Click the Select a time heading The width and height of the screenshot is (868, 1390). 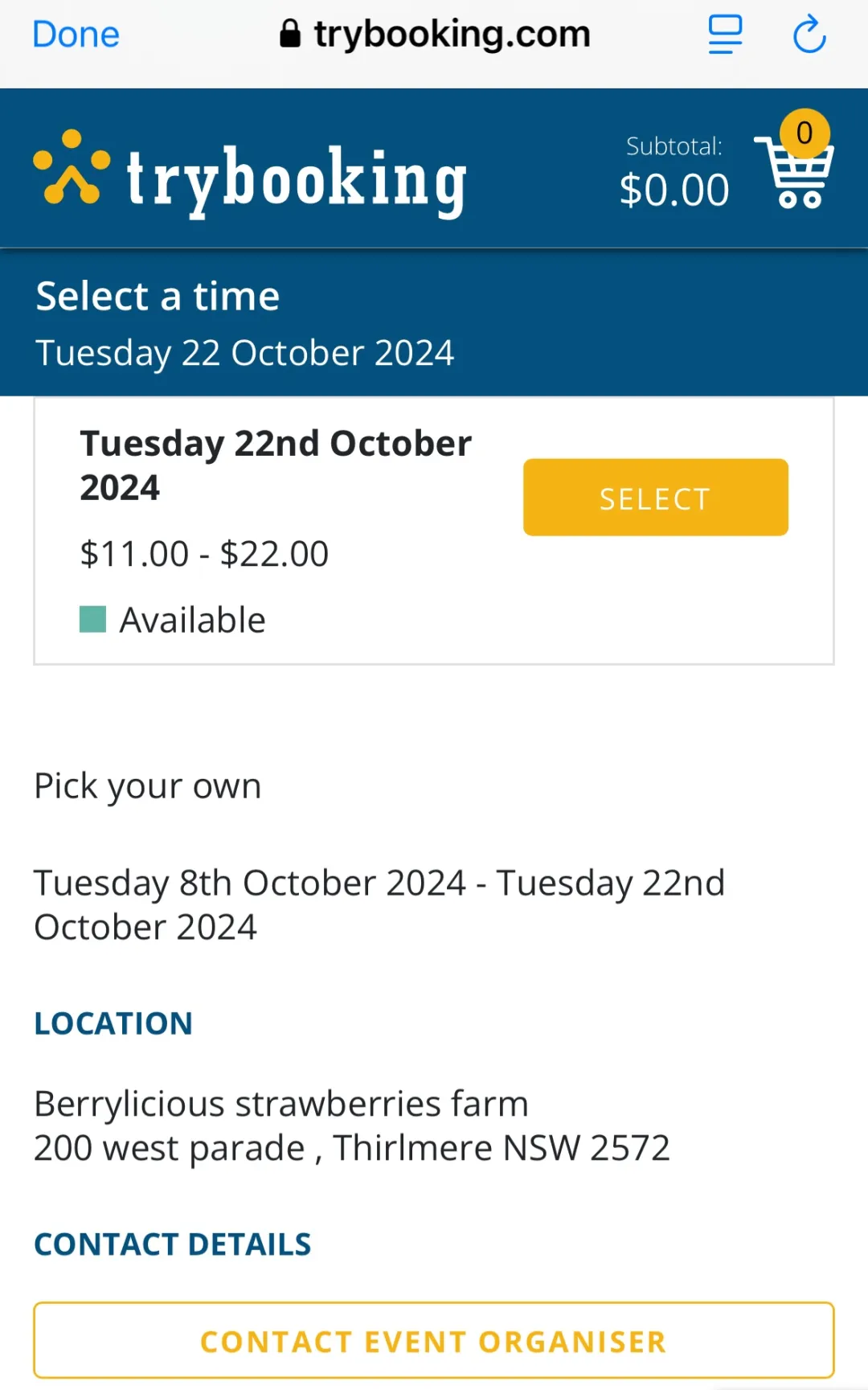[158, 296]
